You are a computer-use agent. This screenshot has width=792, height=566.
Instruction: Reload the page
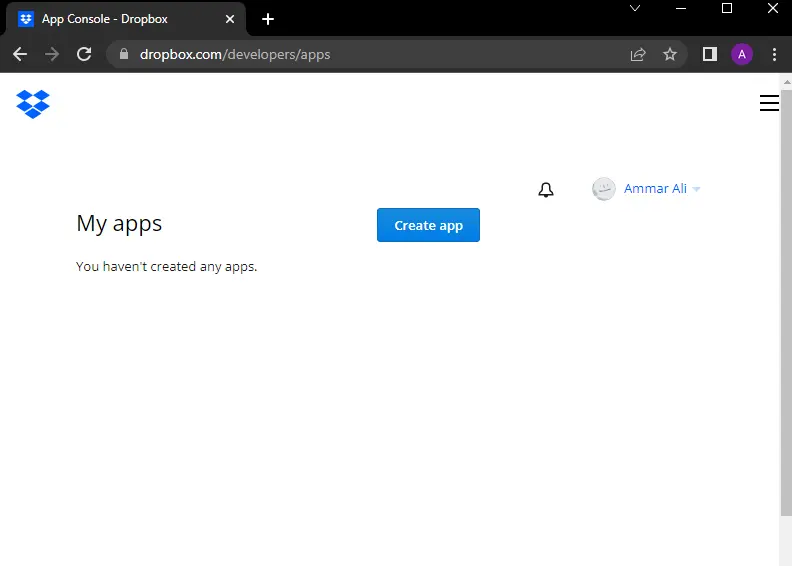tap(84, 54)
